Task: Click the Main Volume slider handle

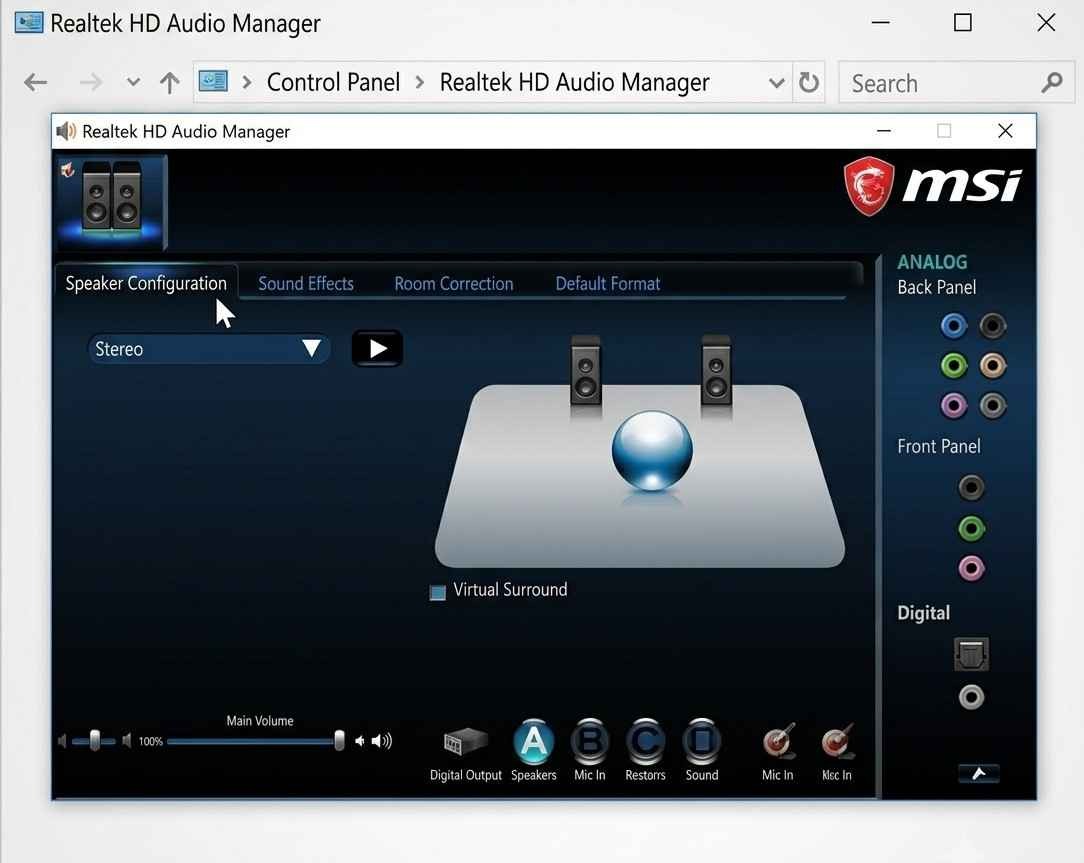Action: pyautogui.click(x=339, y=741)
